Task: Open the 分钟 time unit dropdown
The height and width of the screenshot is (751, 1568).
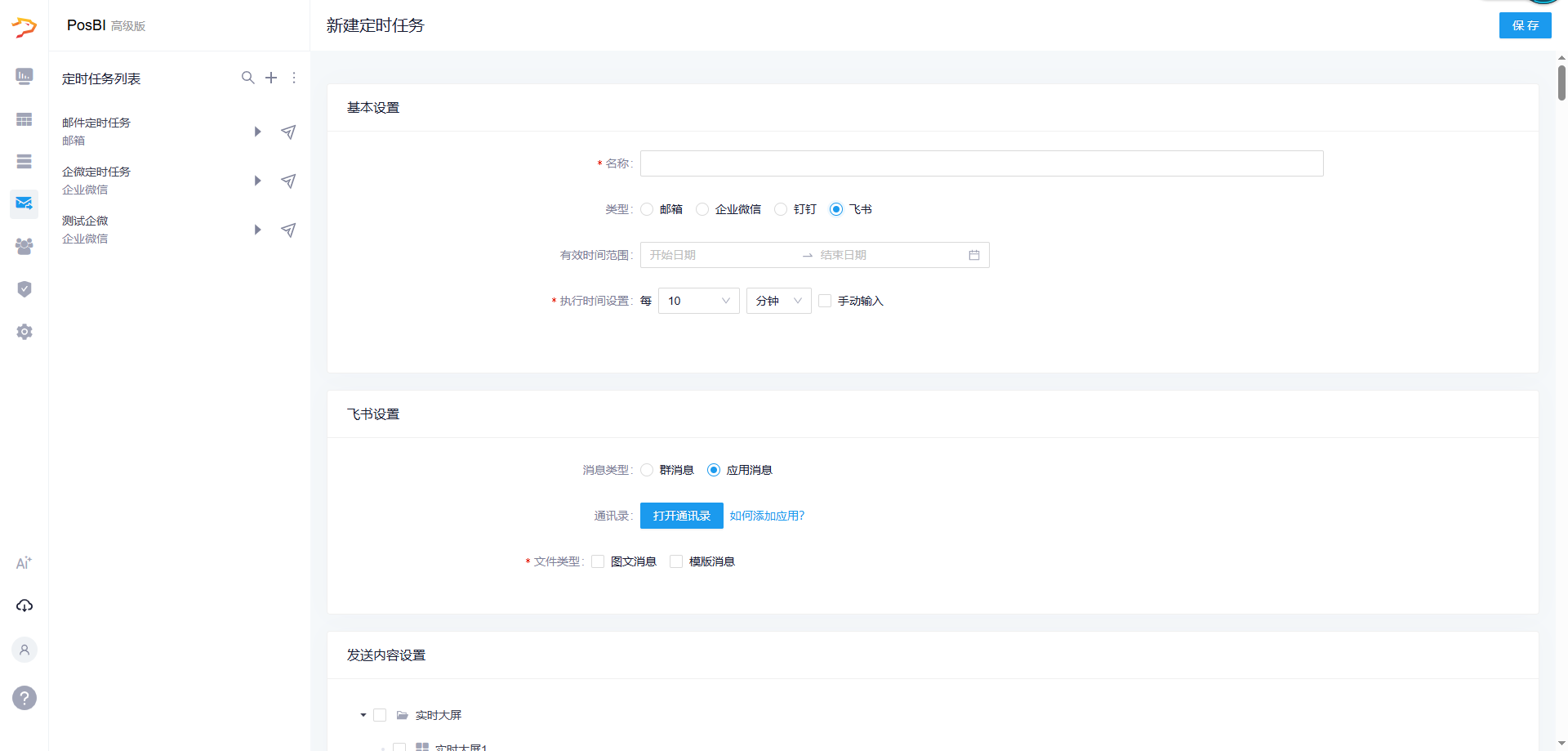Action: pos(778,301)
